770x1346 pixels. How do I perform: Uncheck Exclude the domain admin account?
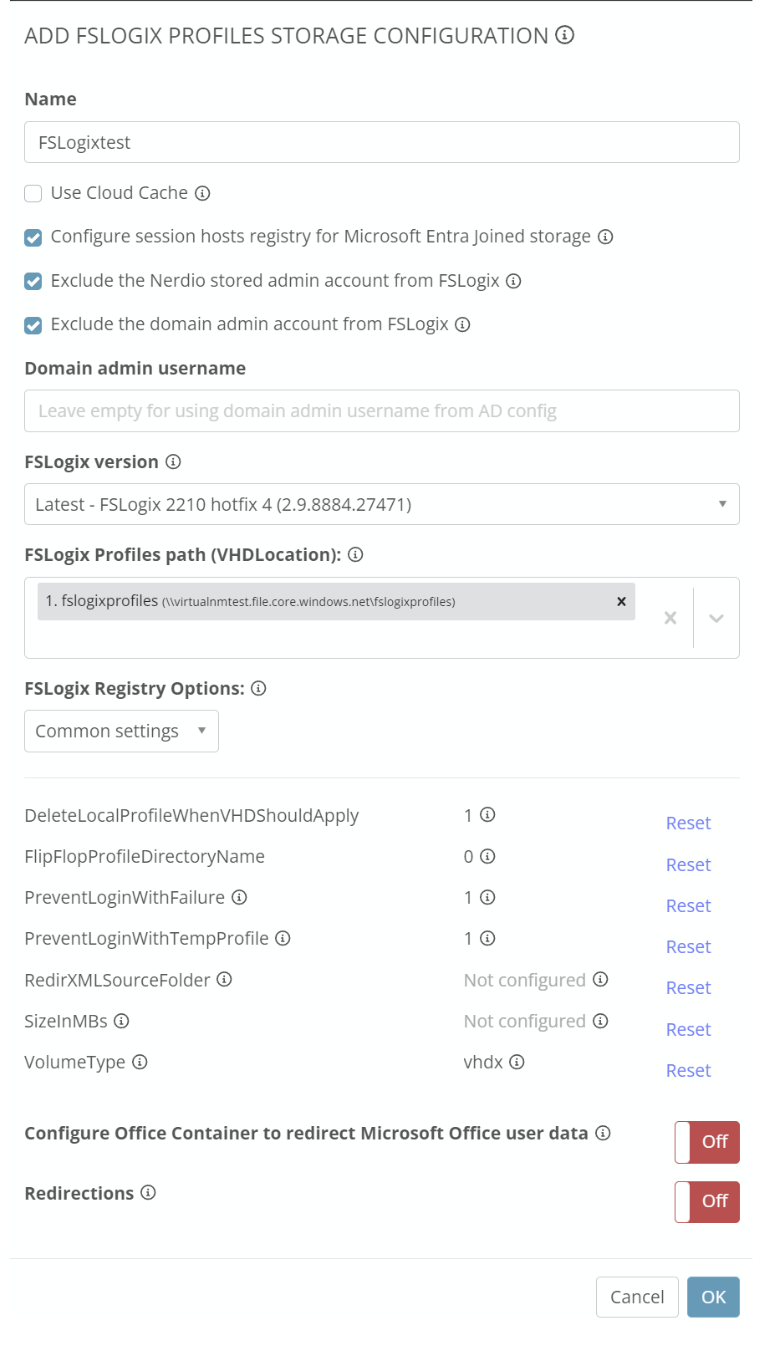[33, 325]
